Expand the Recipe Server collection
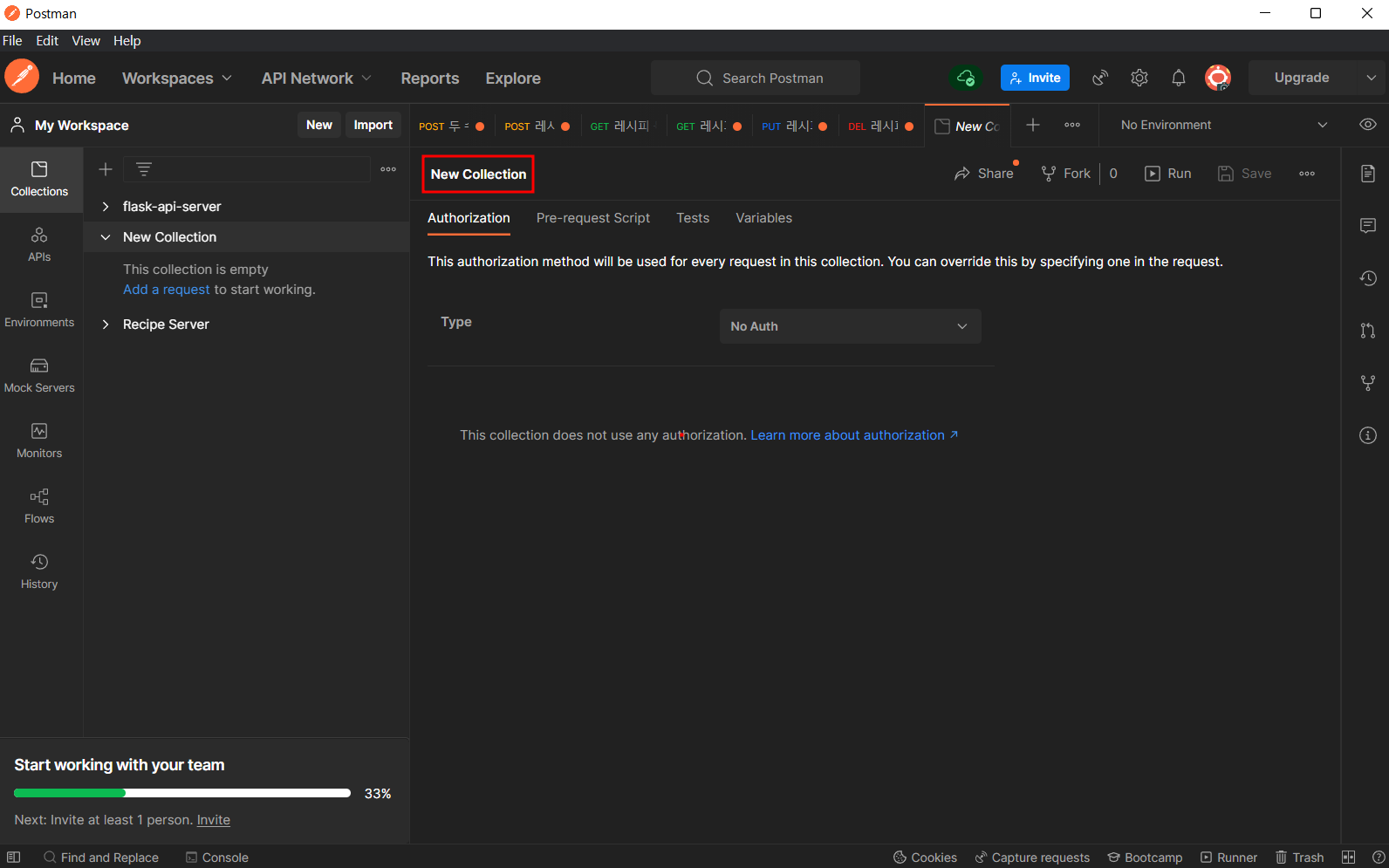Image resolution: width=1389 pixels, height=868 pixels. click(x=106, y=325)
